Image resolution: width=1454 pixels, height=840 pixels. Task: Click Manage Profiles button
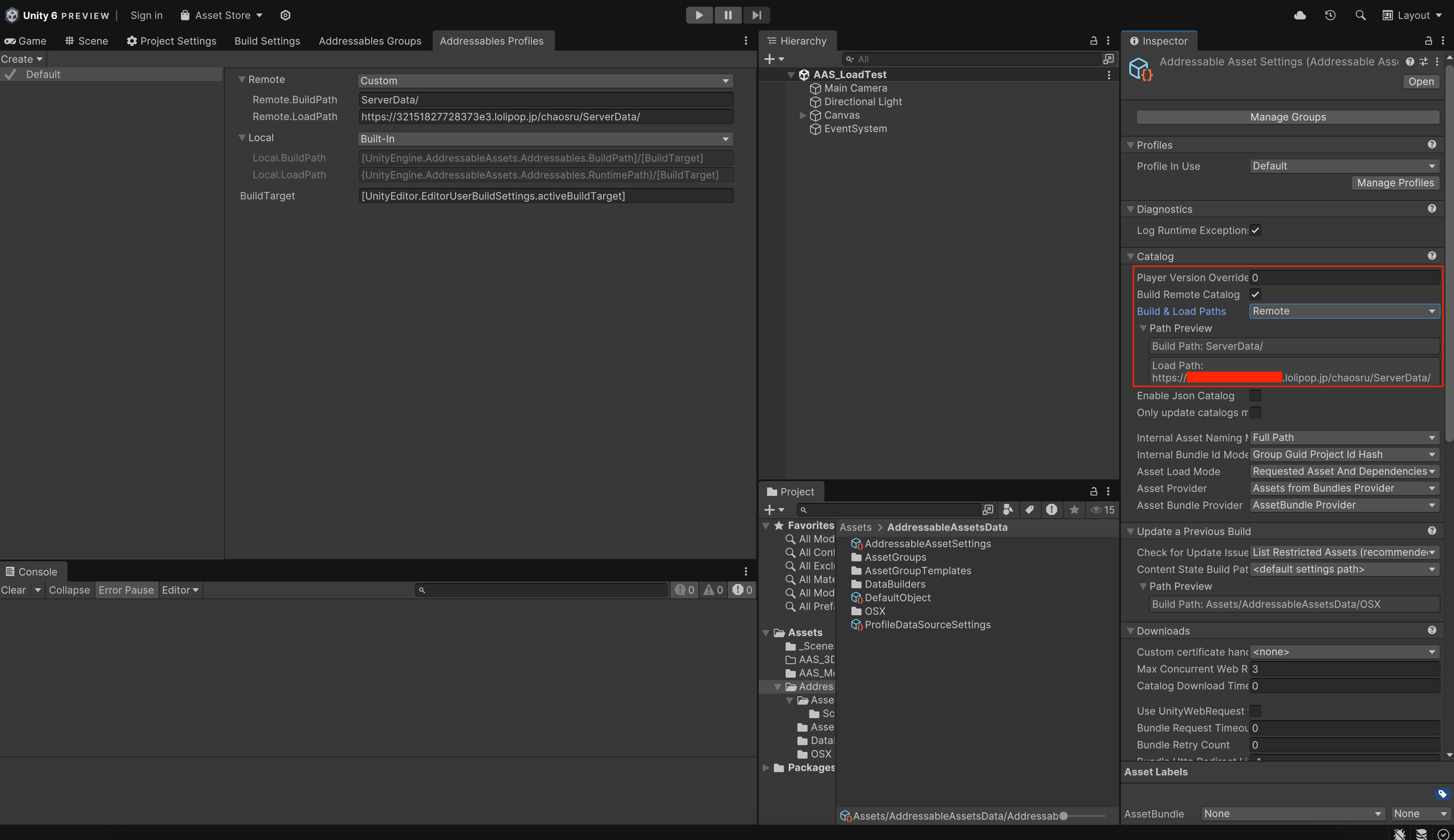(1395, 183)
